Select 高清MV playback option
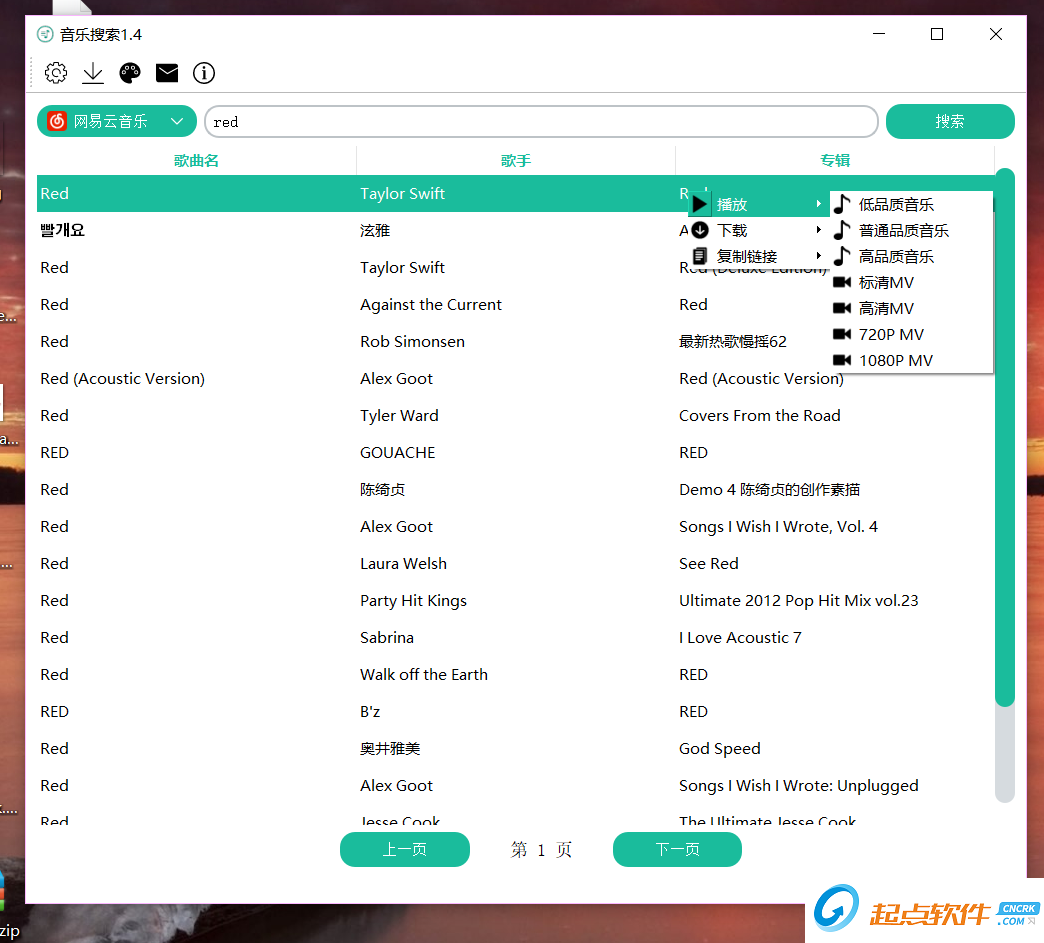 912,308
